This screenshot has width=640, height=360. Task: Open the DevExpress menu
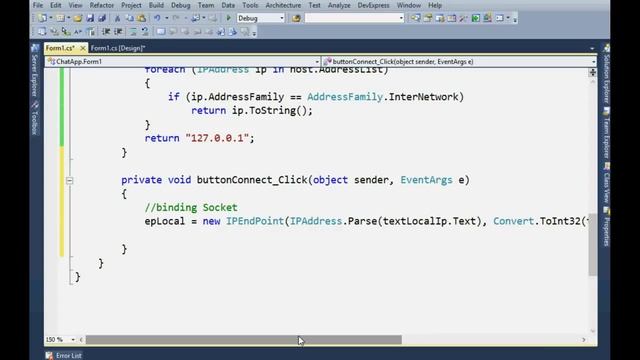pyautogui.click(x=373, y=5)
